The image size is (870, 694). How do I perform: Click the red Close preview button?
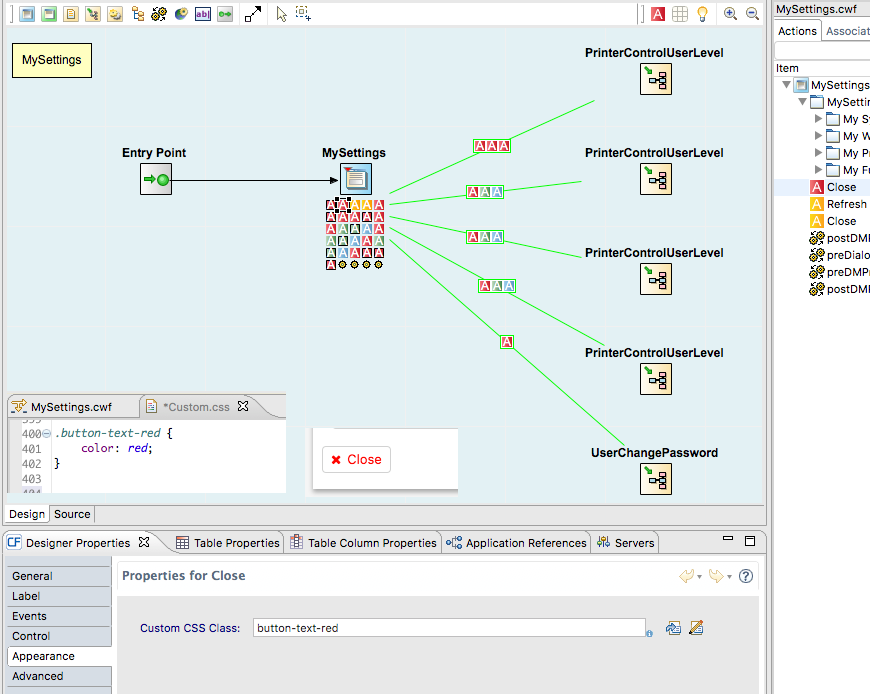pyautogui.click(x=356, y=459)
